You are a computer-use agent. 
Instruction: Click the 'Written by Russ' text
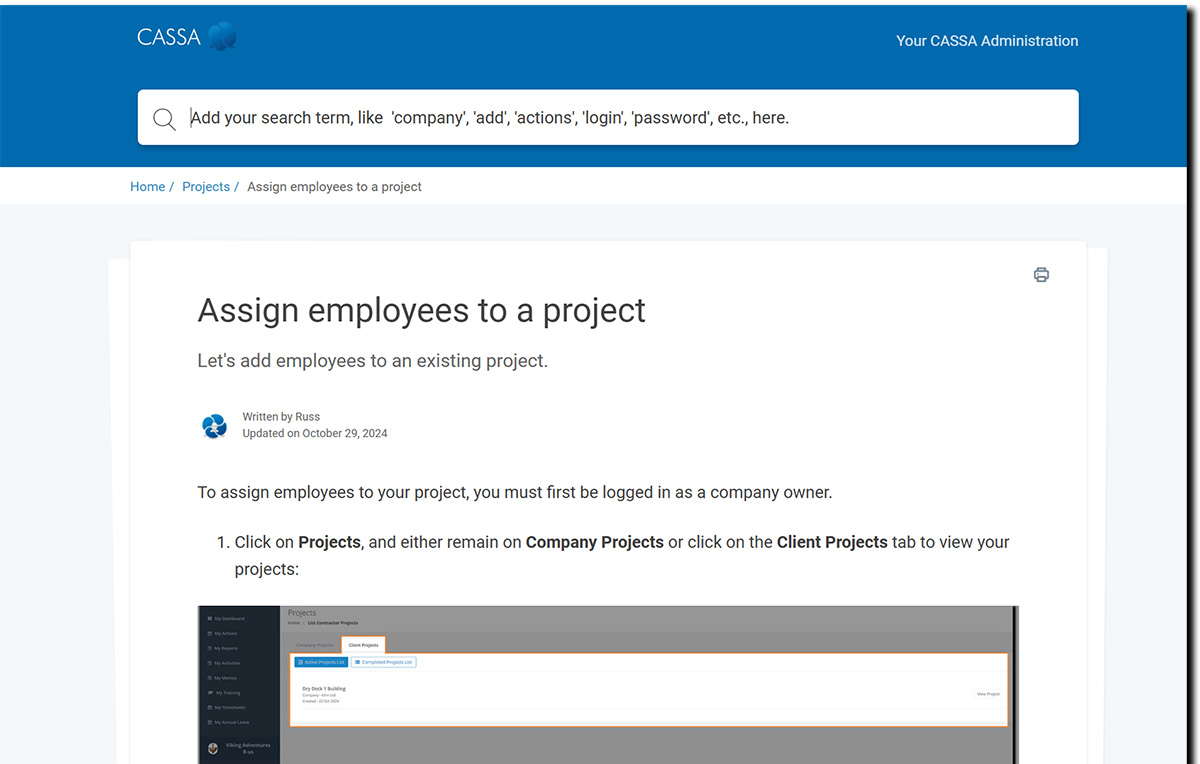(x=281, y=417)
